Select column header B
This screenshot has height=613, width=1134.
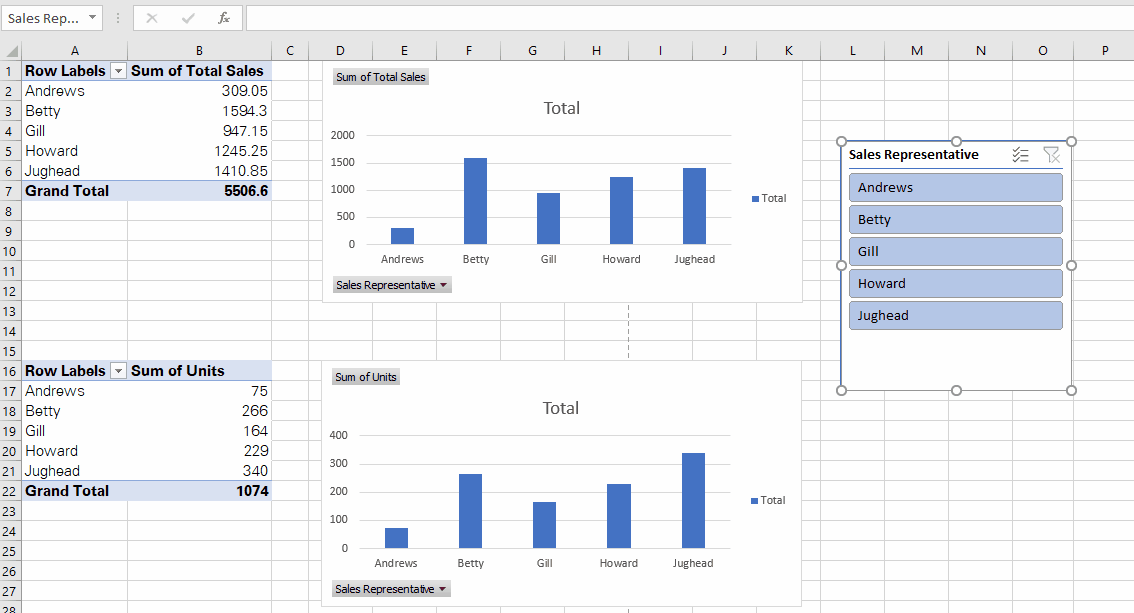click(199, 50)
